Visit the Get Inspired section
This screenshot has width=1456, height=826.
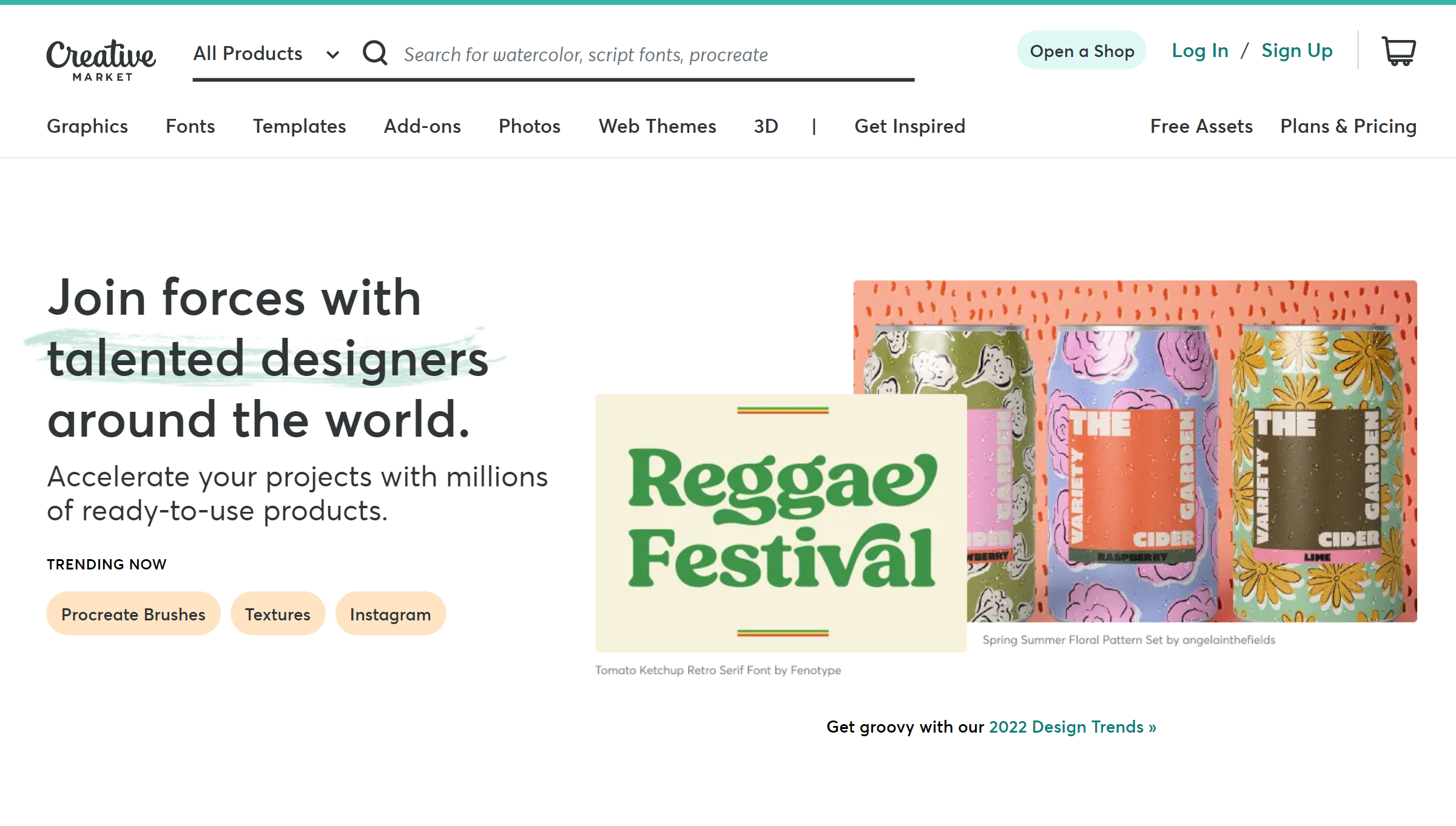910,127
